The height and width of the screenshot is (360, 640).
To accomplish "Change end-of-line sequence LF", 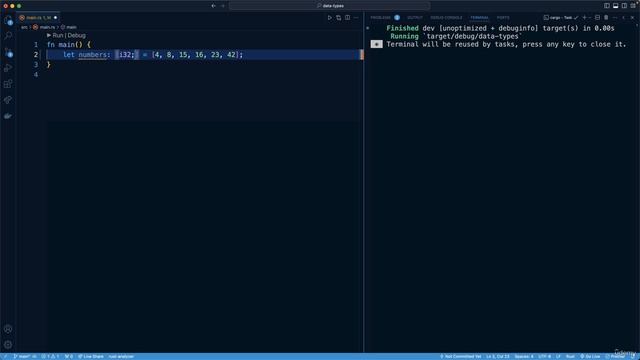I will point(558,356).
